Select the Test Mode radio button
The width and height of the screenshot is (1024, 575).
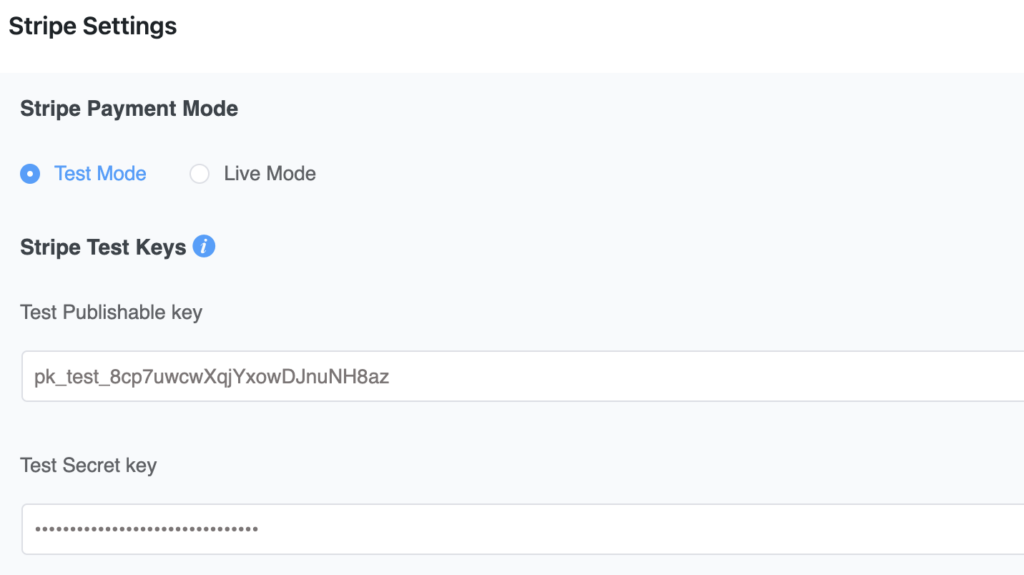30,174
